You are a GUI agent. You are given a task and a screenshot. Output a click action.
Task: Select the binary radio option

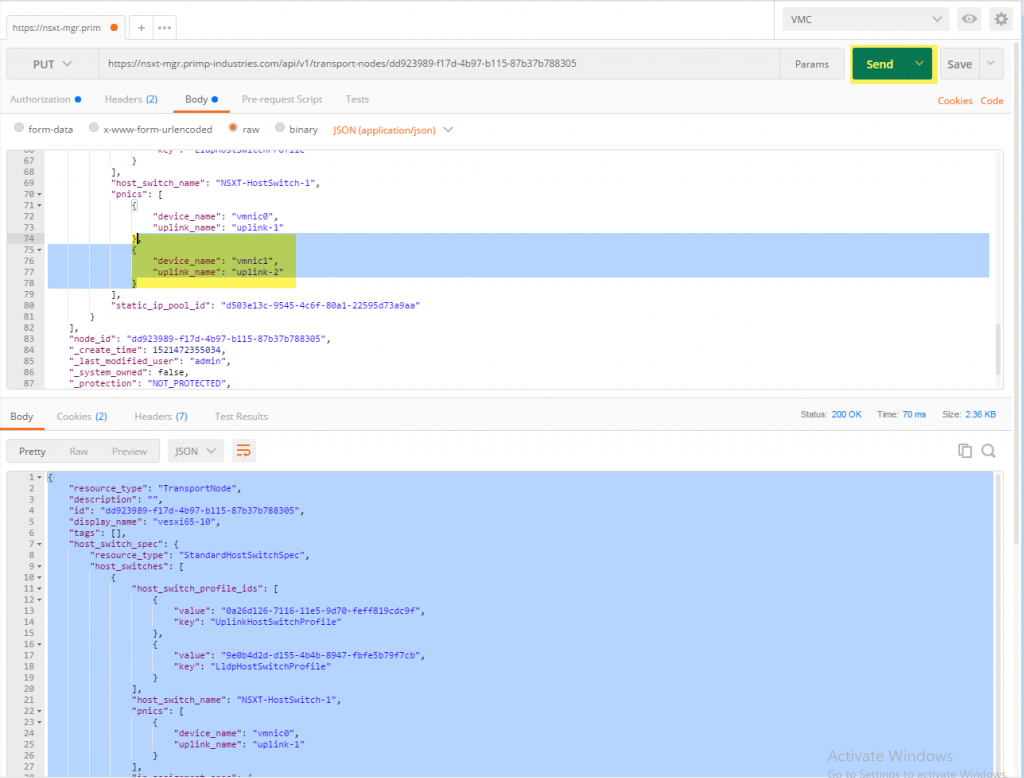point(280,129)
